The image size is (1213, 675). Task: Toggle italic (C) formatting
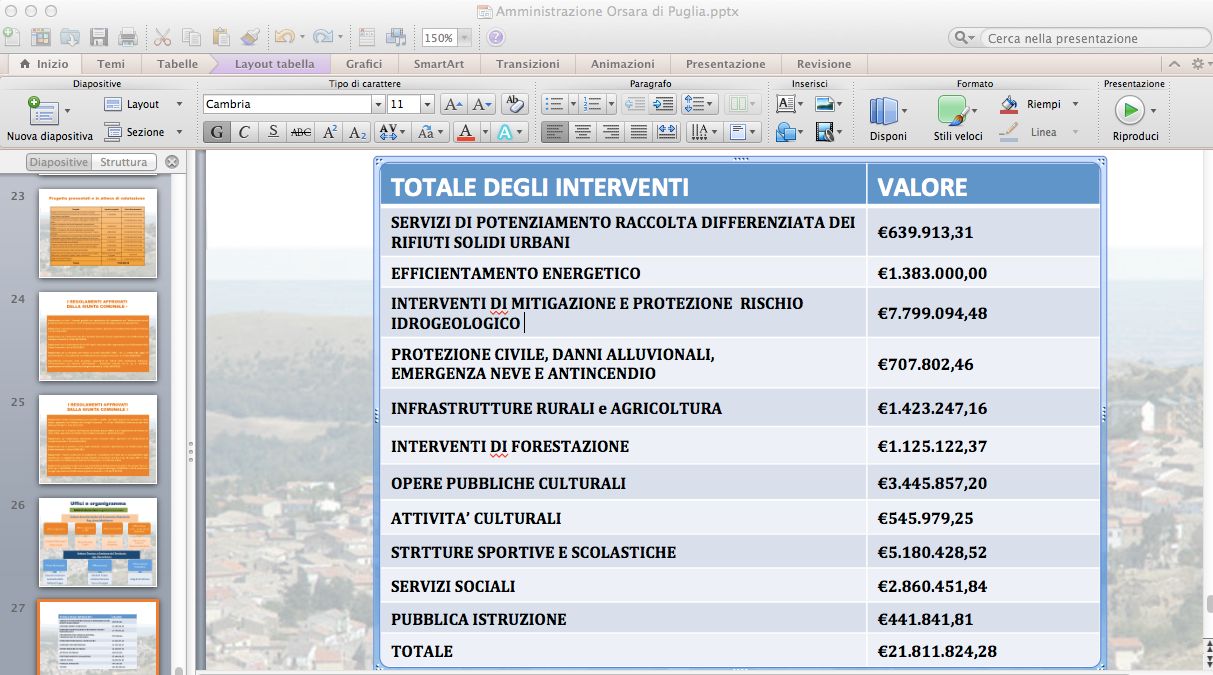point(244,132)
